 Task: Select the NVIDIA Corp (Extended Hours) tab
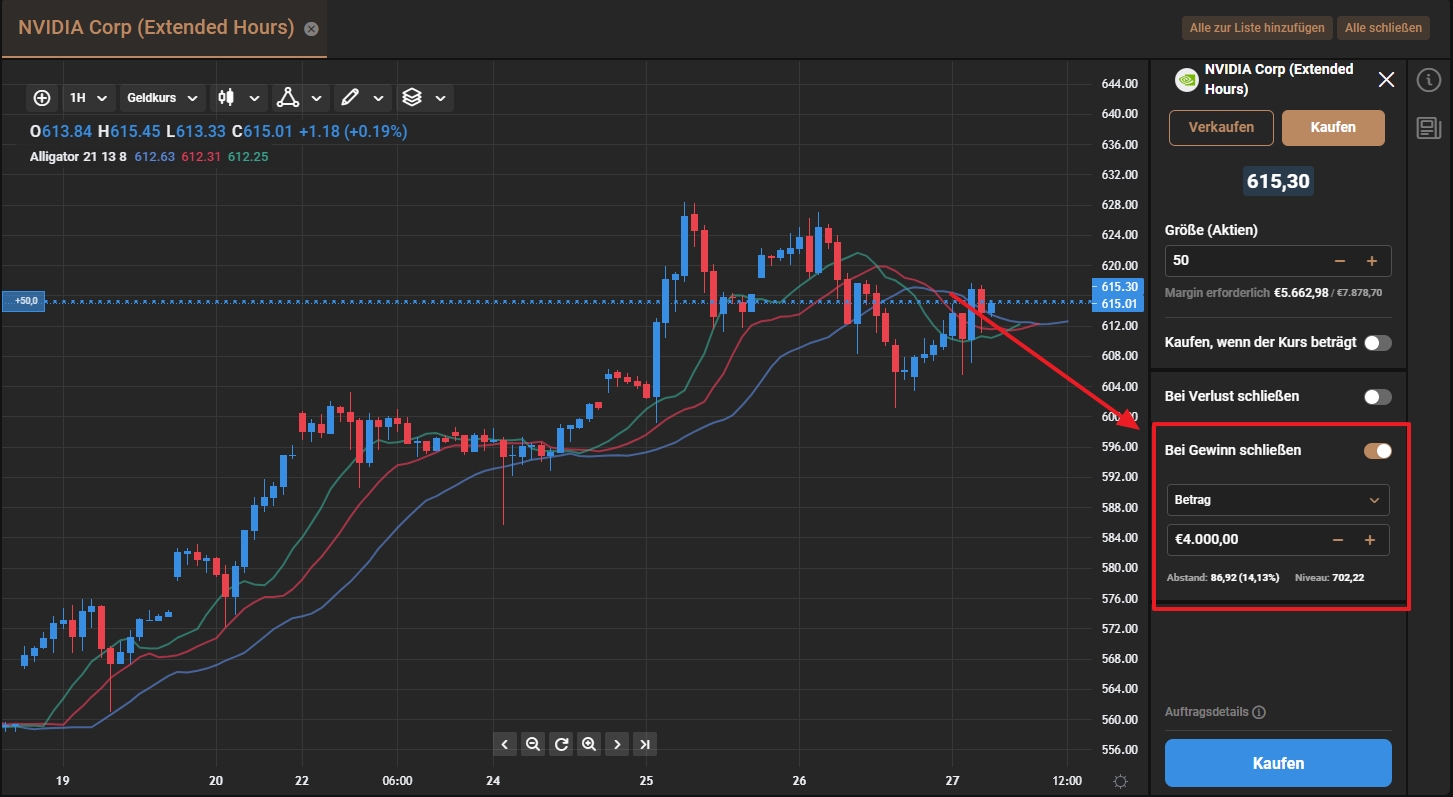(x=157, y=28)
